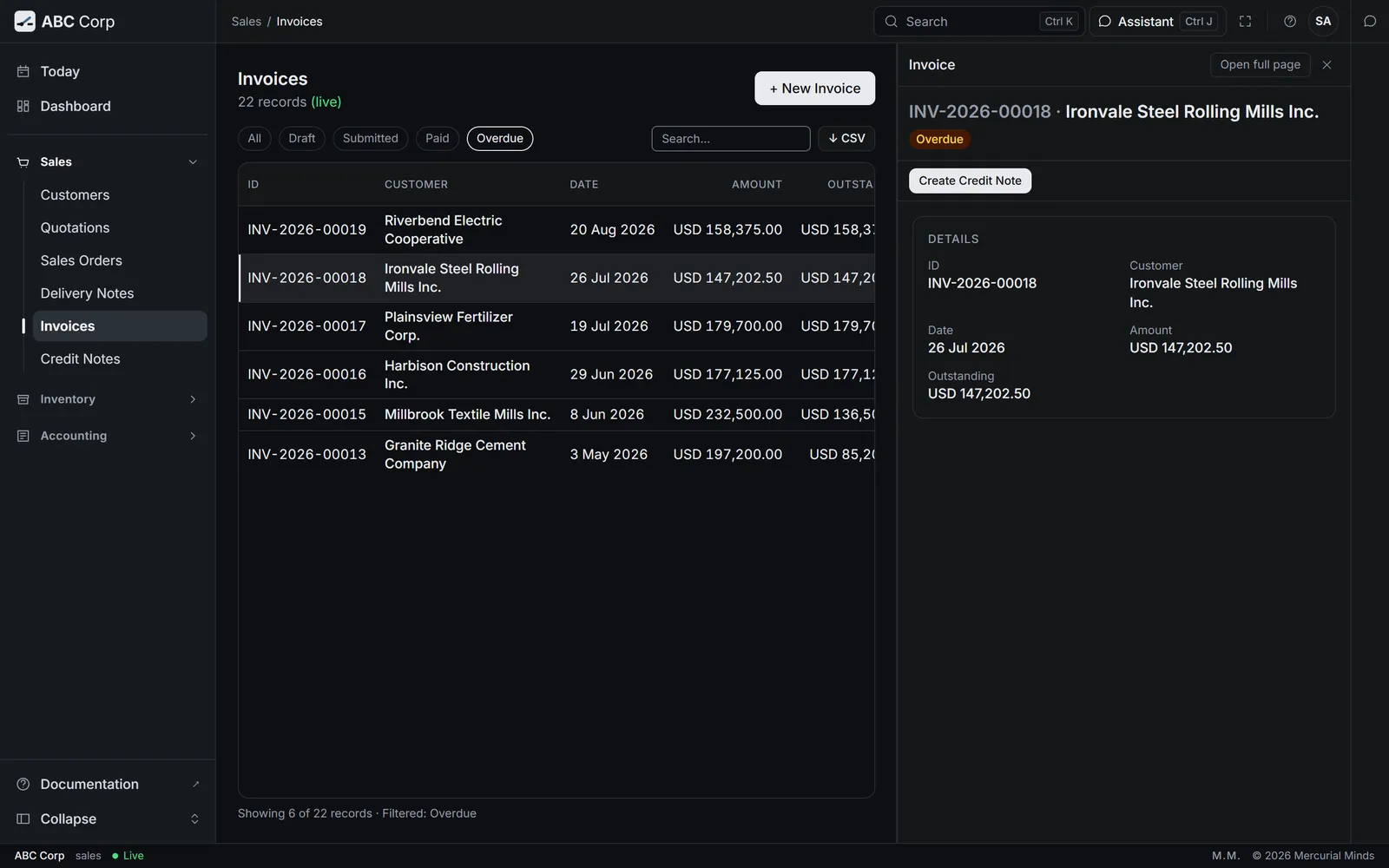The height and width of the screenshot is (868, 1389).
Task: Open Sales Orders in the sidebar
Action: [120, 260]
